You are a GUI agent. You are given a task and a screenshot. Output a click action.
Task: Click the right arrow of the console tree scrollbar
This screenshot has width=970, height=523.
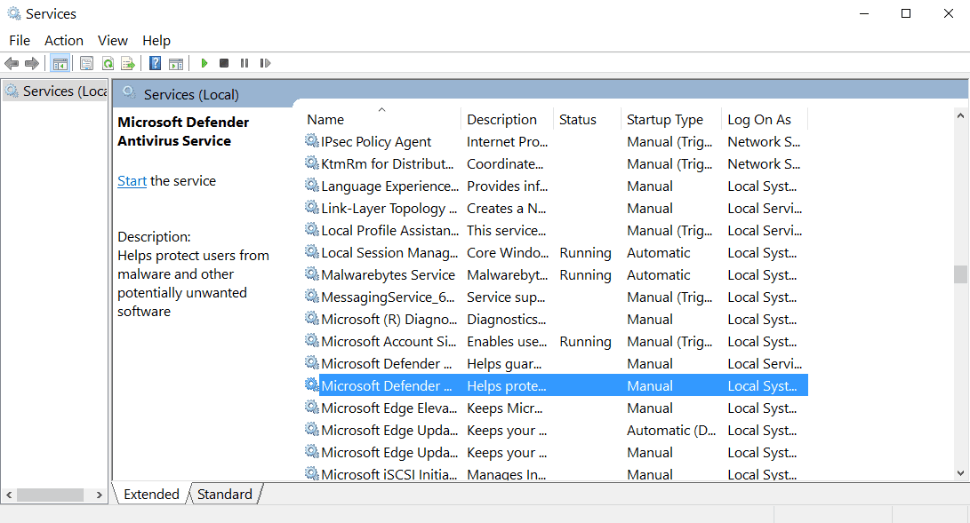[99, 495]
